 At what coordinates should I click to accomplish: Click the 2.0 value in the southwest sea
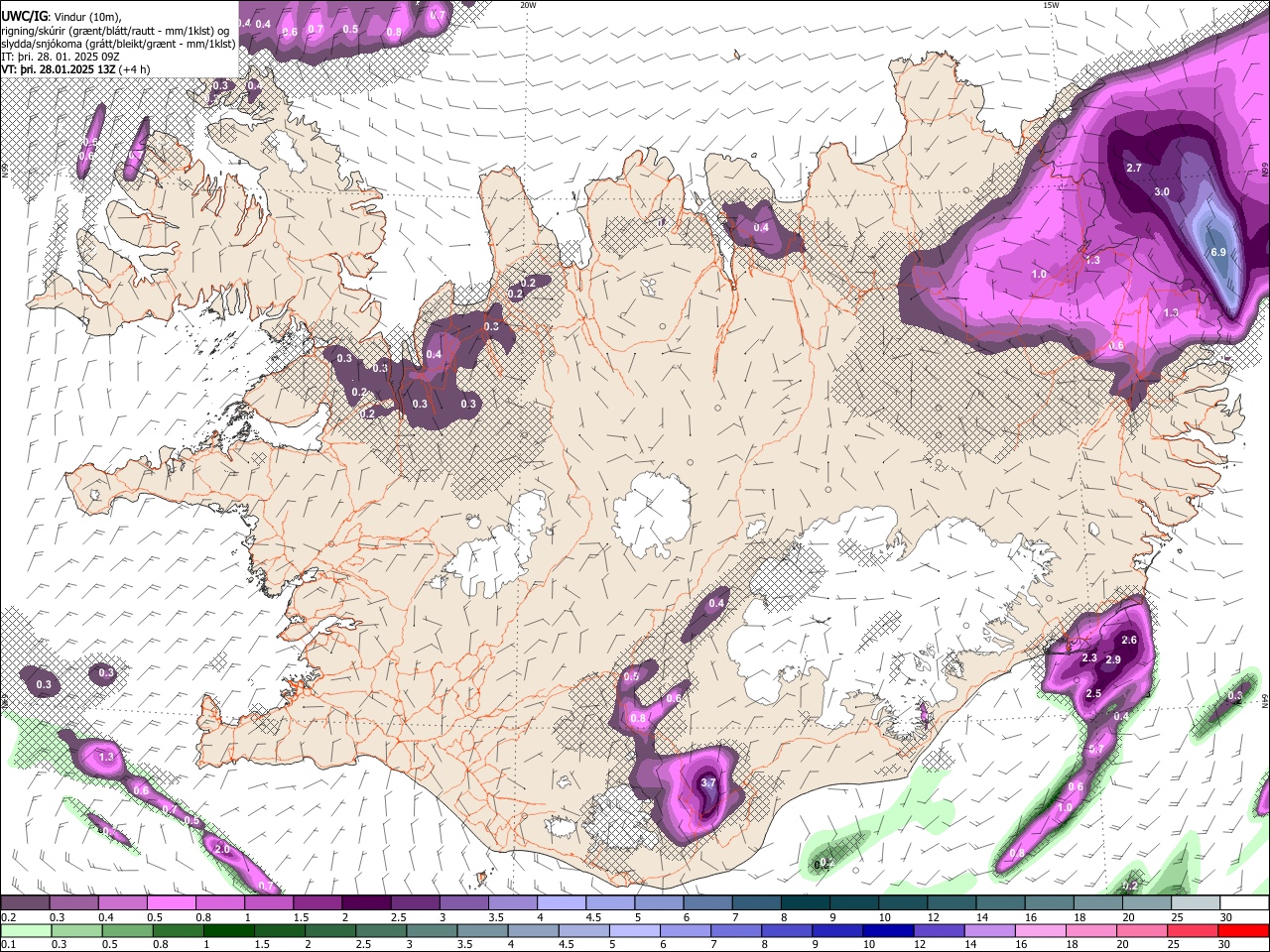222,849
